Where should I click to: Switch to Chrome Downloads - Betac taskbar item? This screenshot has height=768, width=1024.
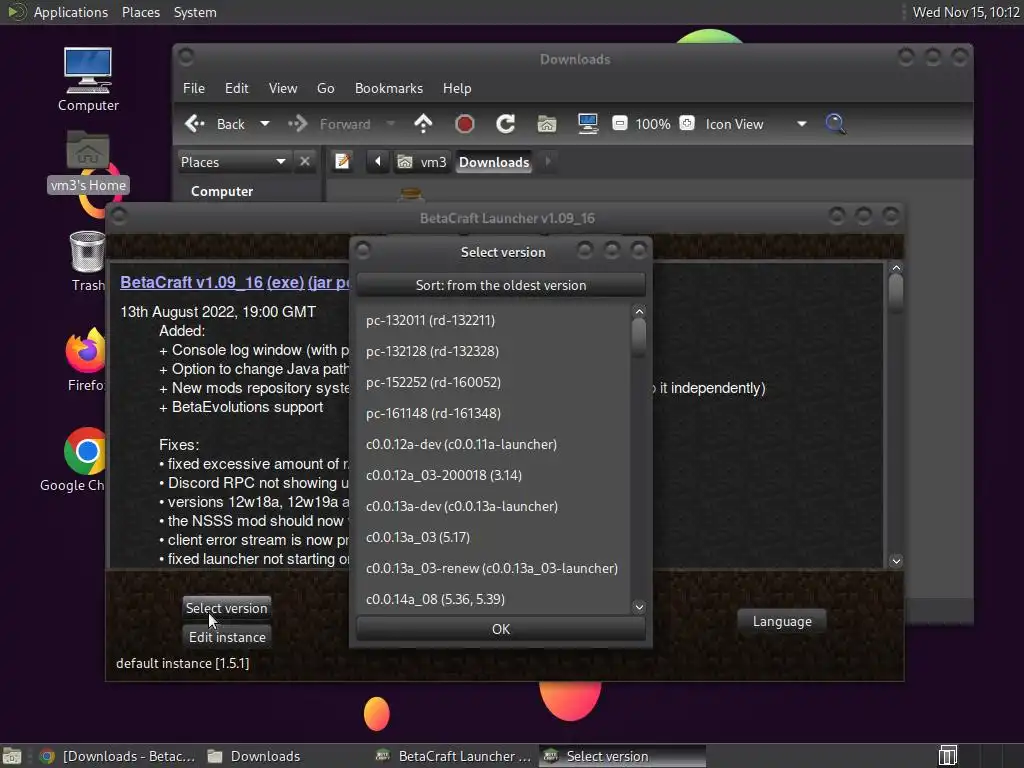tap(118, 756)
